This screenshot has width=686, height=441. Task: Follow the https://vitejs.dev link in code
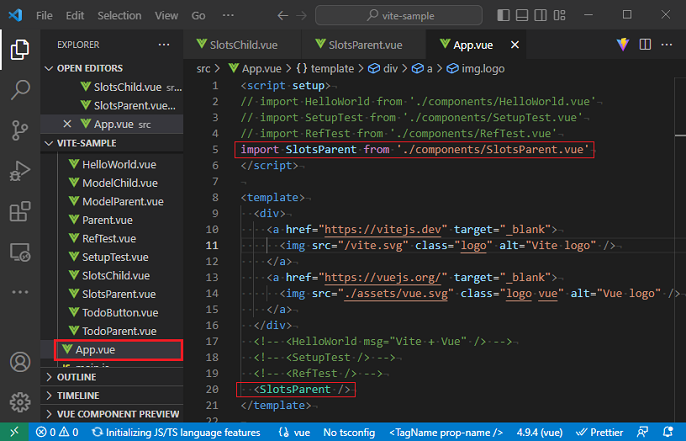click(x=382, y=229)
